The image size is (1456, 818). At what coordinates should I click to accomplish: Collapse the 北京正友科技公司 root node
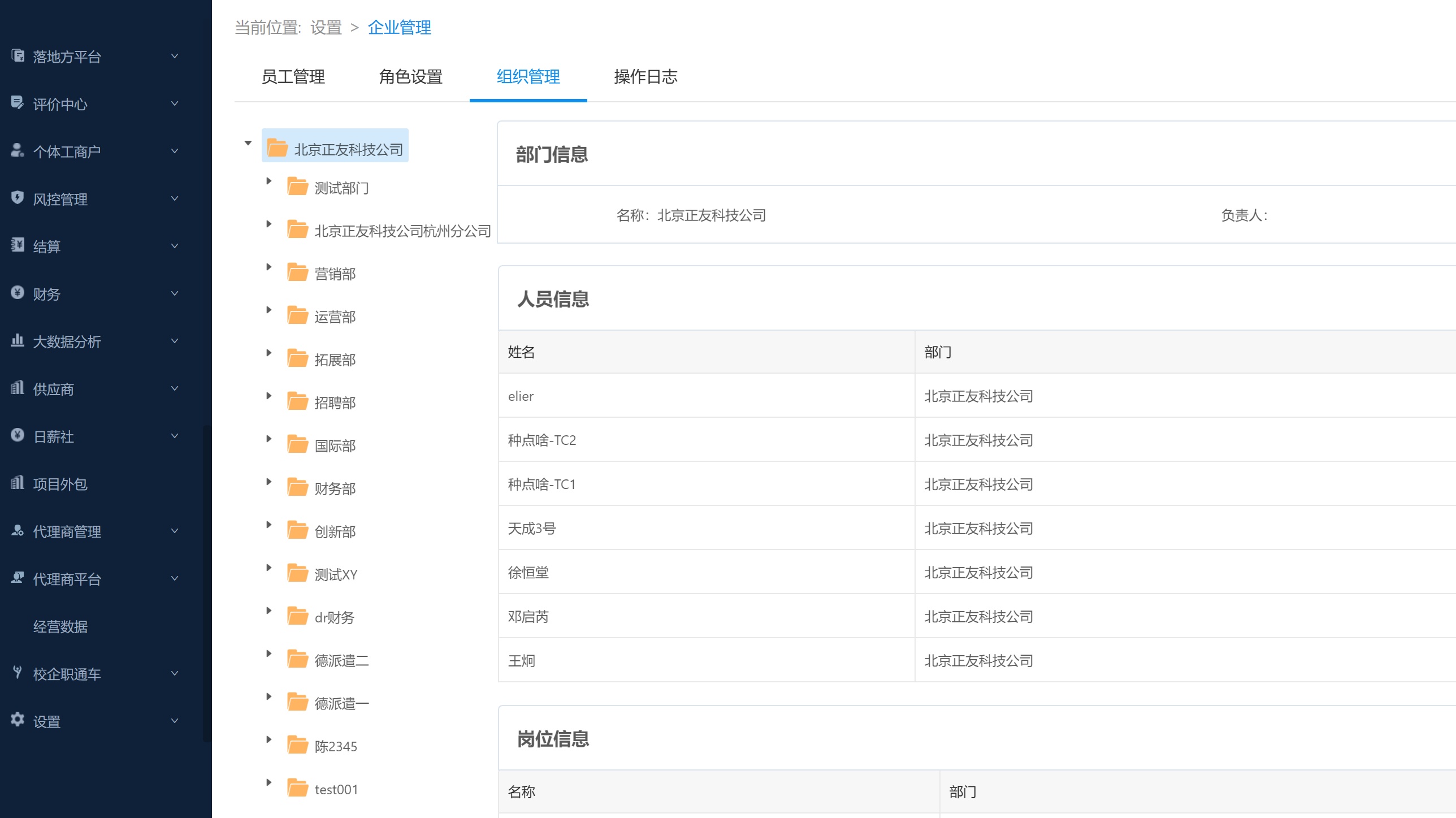point(248,143)
